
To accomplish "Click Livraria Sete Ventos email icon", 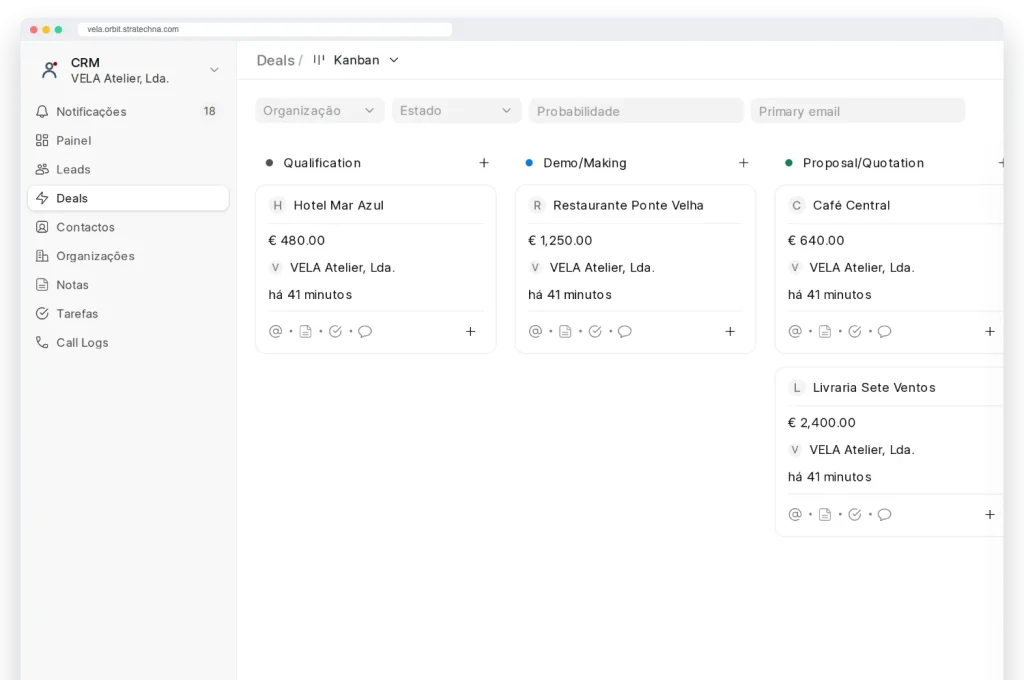I will coord(795,514).
